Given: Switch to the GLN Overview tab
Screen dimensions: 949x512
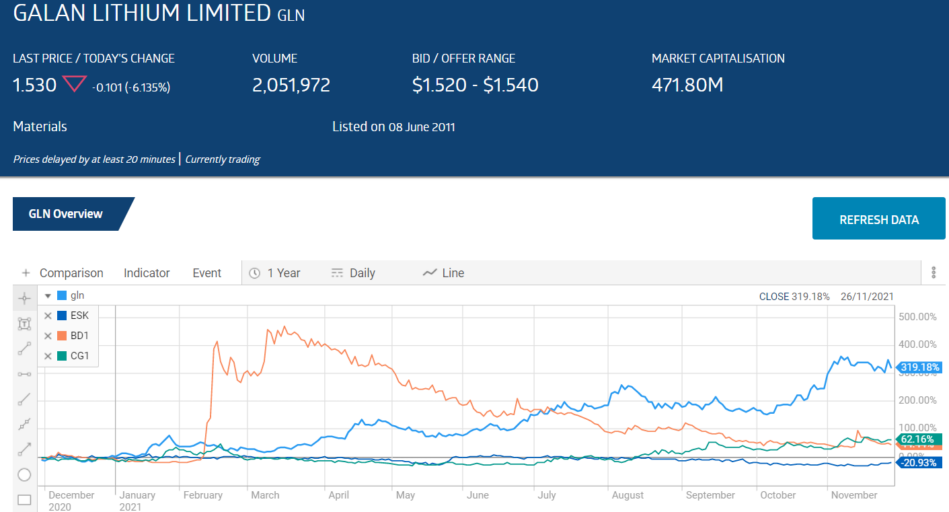Looking at the screenshot, I should 65,214.
